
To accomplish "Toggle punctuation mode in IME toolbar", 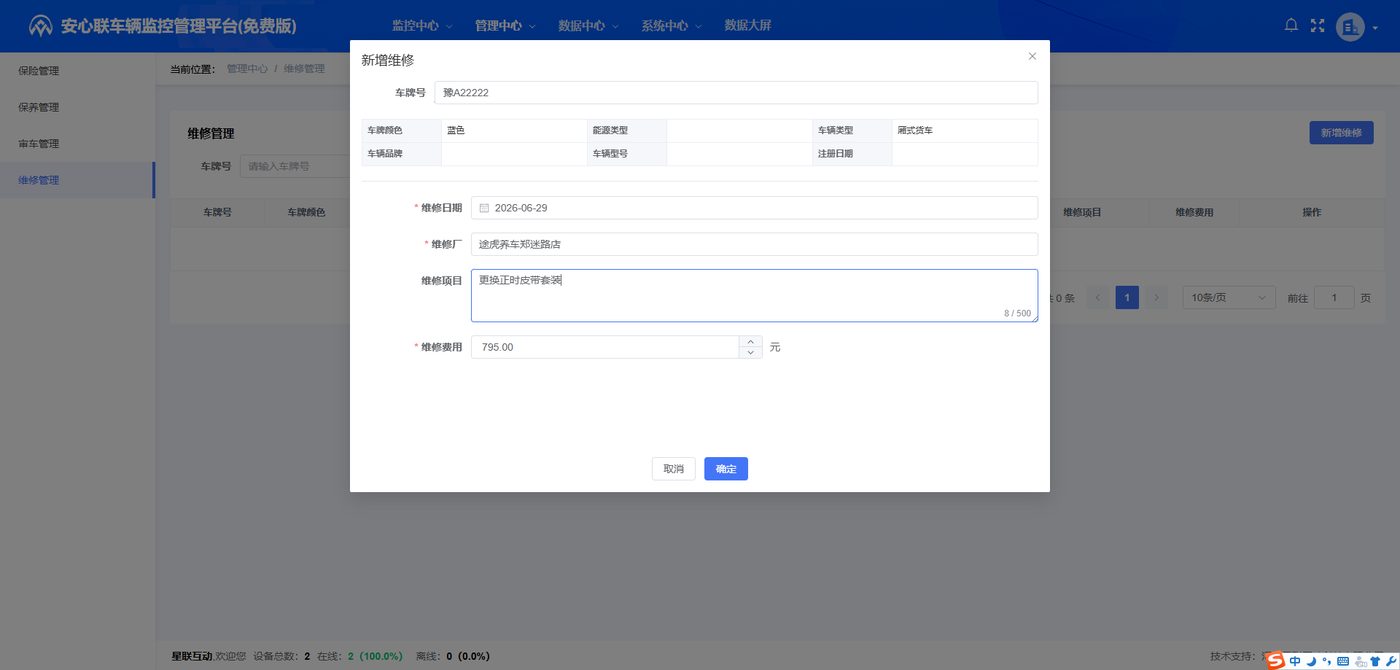I will point(1326,661).
